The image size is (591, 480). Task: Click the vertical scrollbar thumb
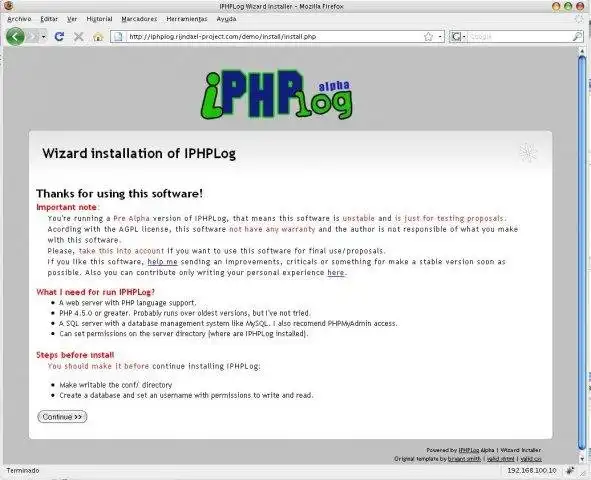click(x=582, y=252)
